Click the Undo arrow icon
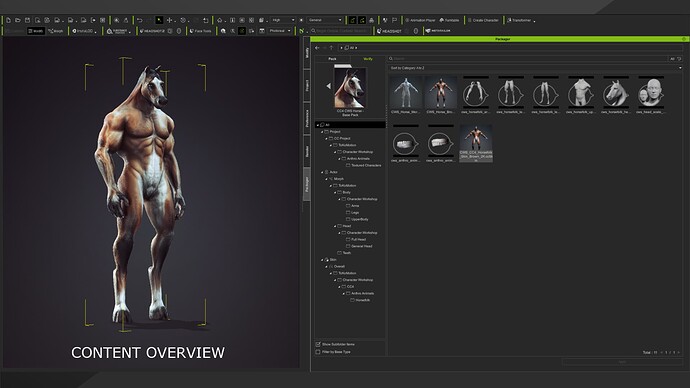 139,20
